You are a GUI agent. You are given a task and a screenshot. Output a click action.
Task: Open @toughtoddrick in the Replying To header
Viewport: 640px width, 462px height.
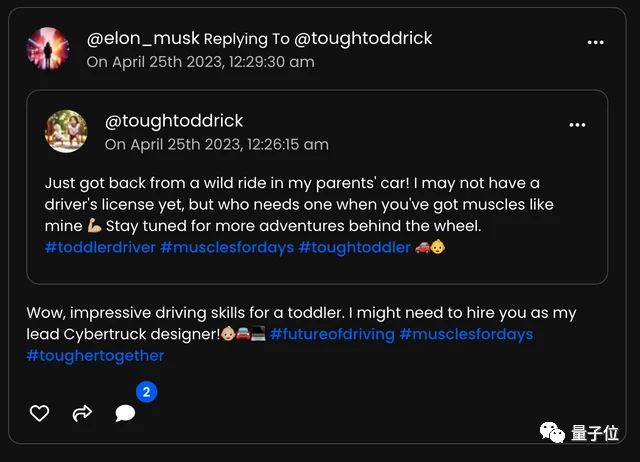pyautogui.click(x=363, y=38)
